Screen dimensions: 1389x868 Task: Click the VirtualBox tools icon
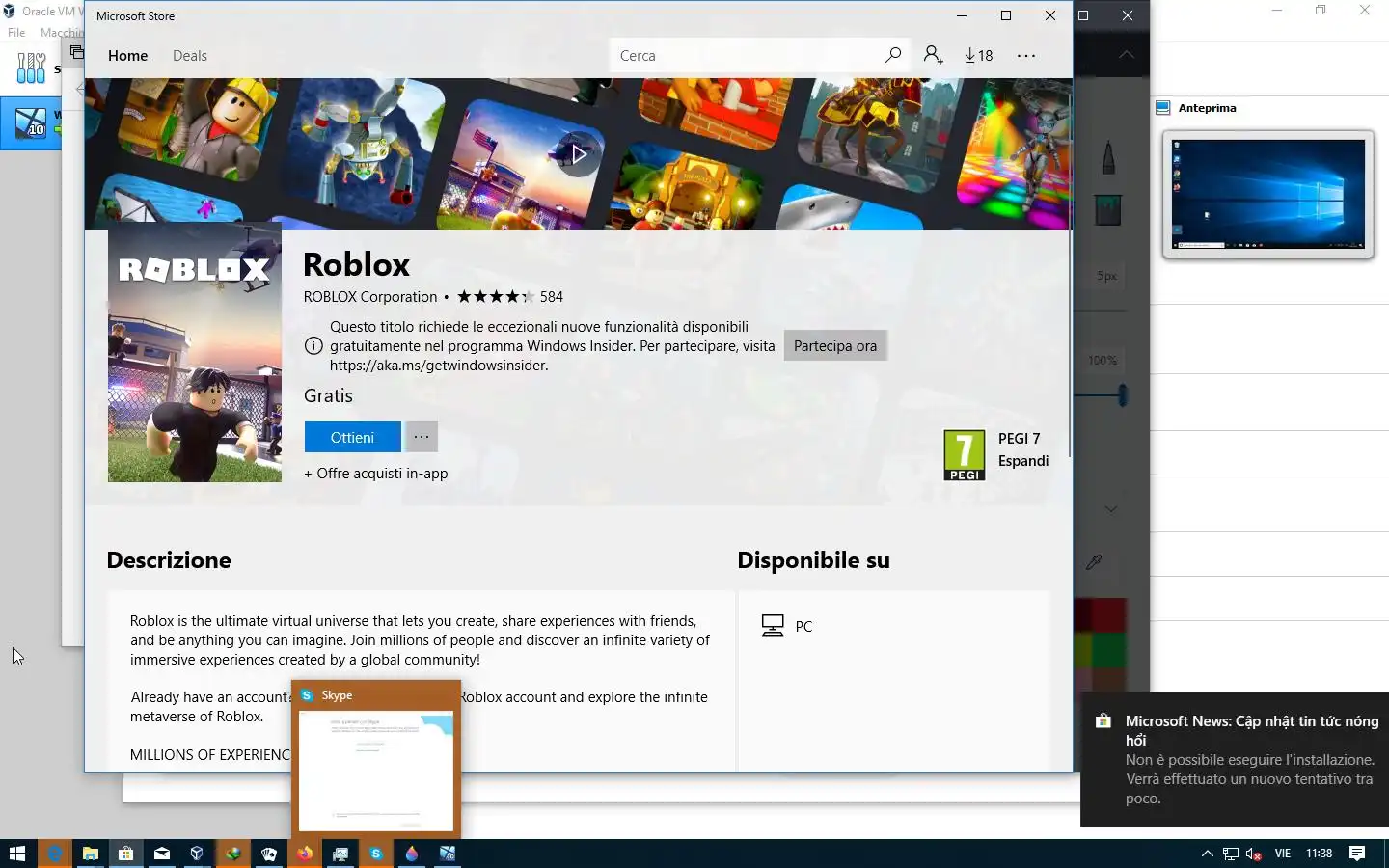(x=31, y=68)
